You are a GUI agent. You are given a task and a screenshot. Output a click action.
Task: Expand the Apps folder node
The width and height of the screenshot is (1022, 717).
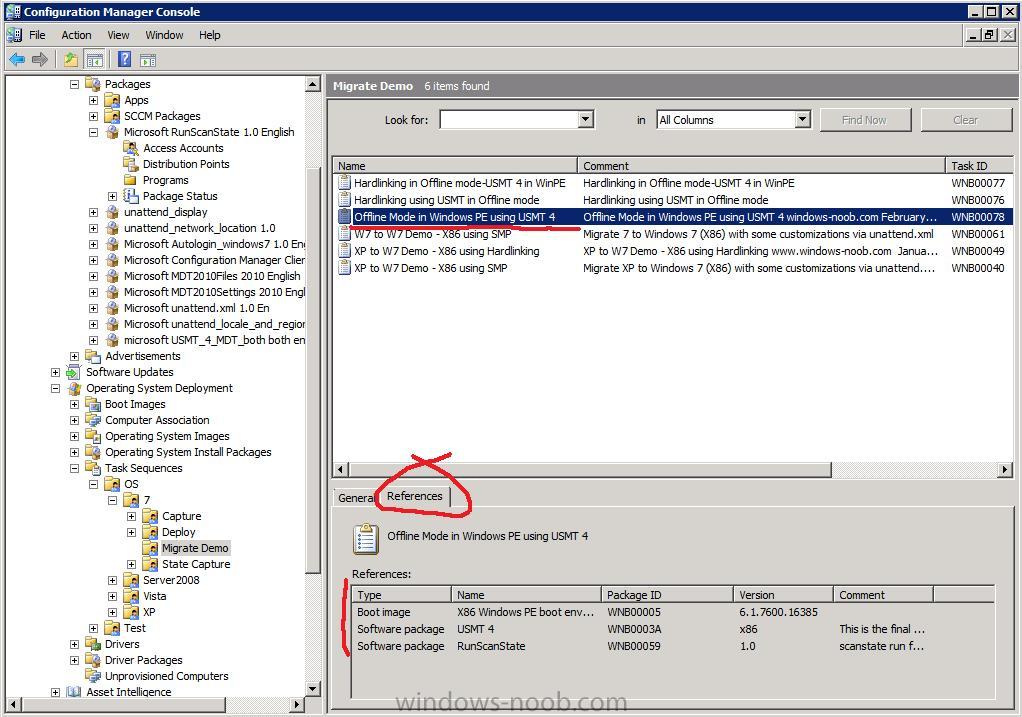[x=93, y=100]
